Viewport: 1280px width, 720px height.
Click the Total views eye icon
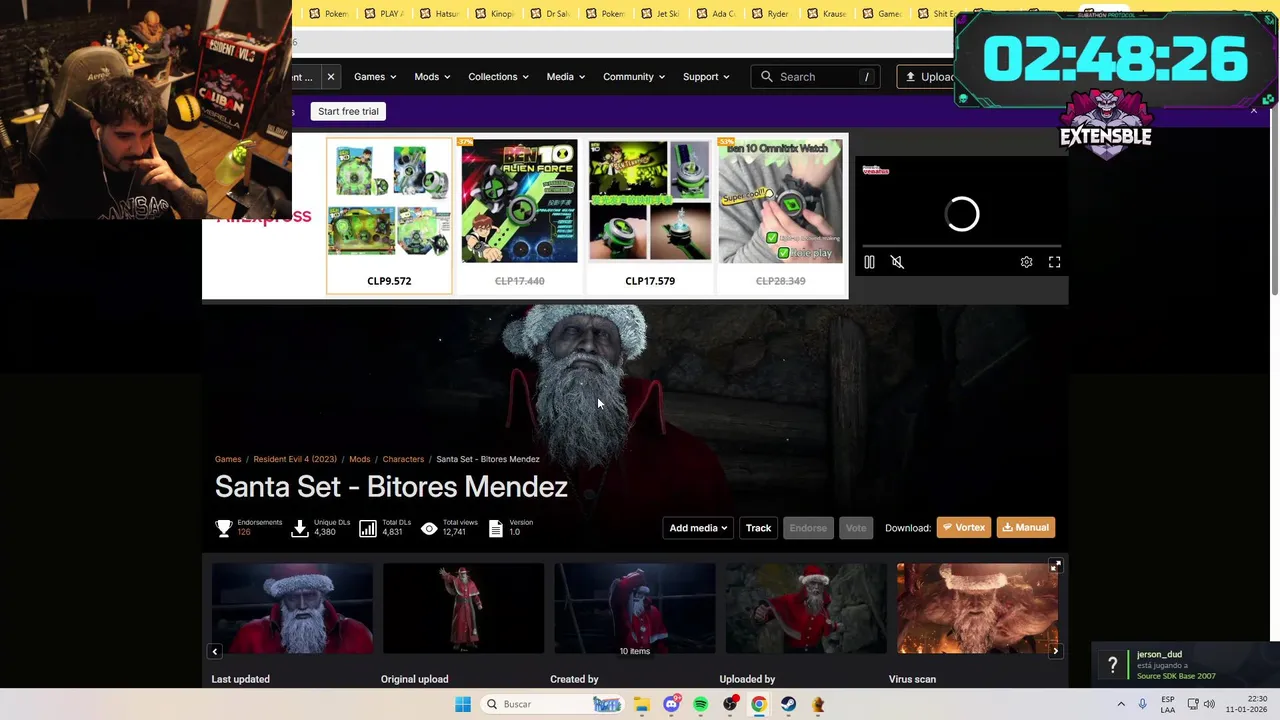pyautogui.click(x=429, y=528)
